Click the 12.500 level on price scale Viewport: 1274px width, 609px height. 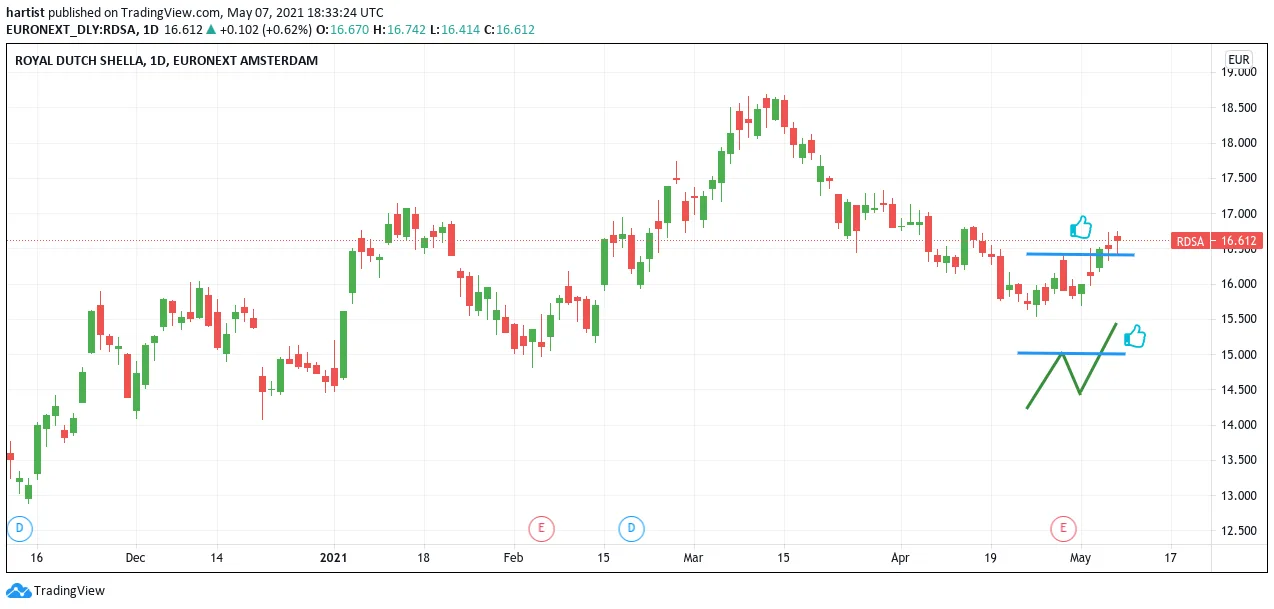pyautogui.click(x=1240, y=531)
